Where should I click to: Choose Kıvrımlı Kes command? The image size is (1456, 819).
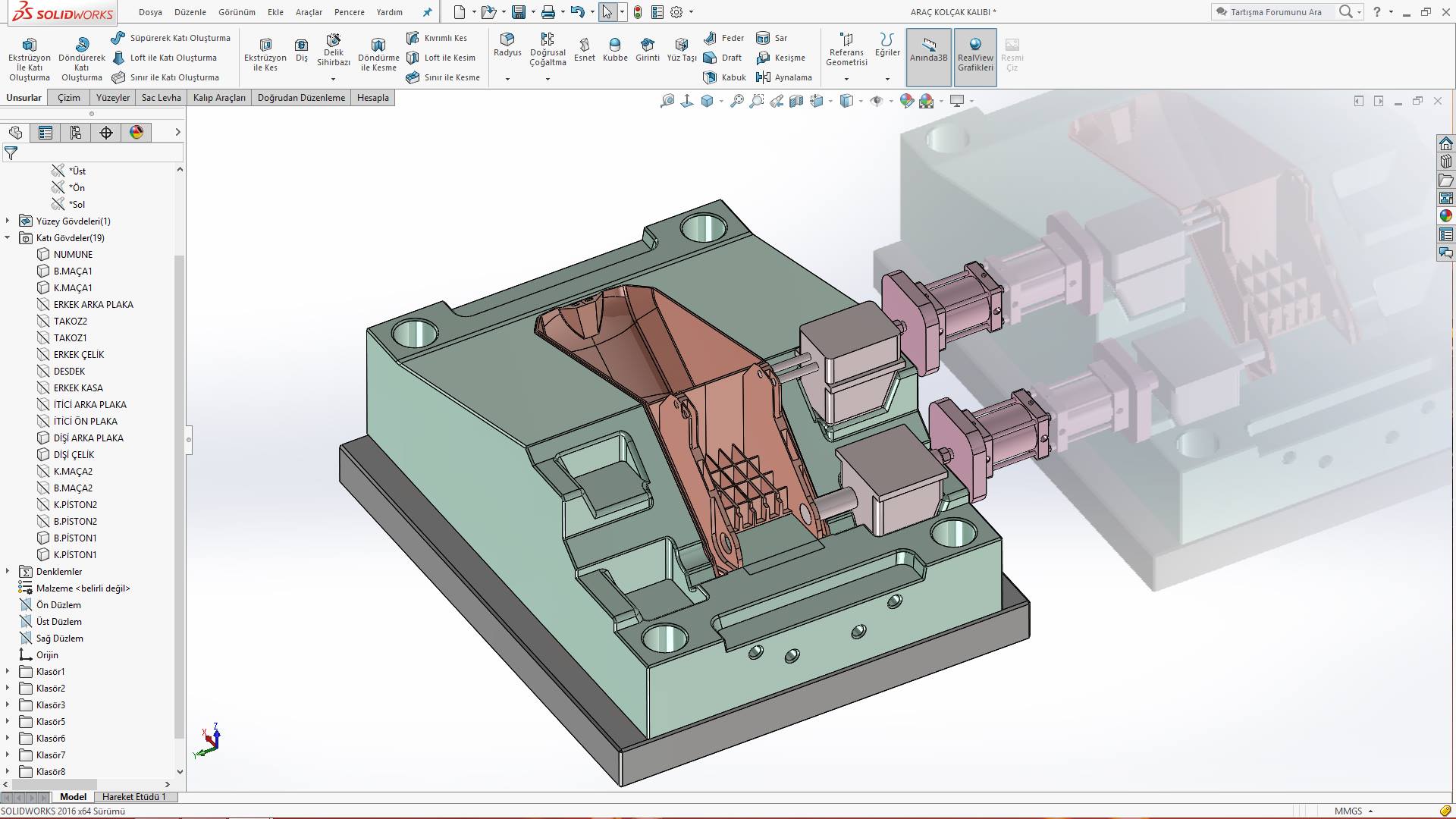point(437,38)
